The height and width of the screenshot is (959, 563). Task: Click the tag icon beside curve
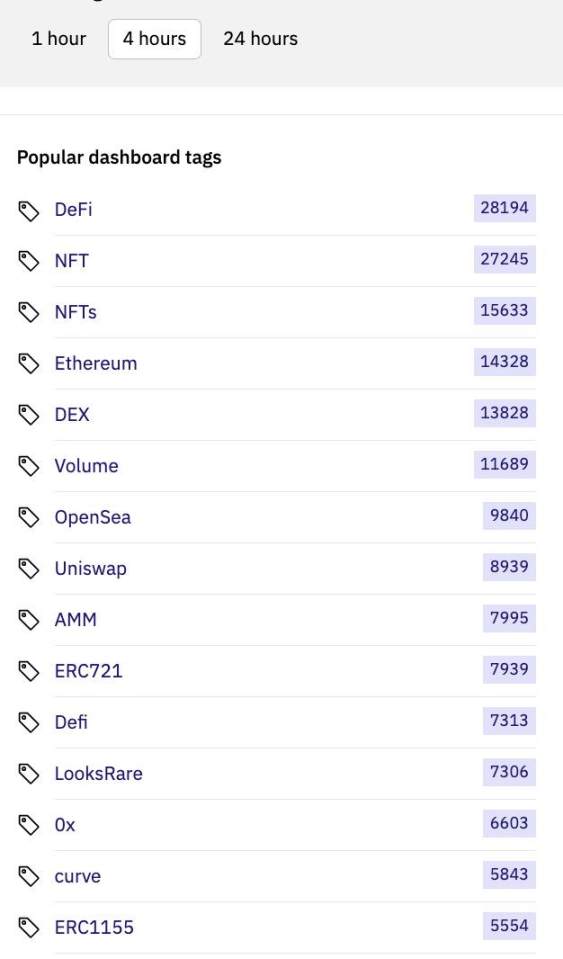(x=29, y=877)
